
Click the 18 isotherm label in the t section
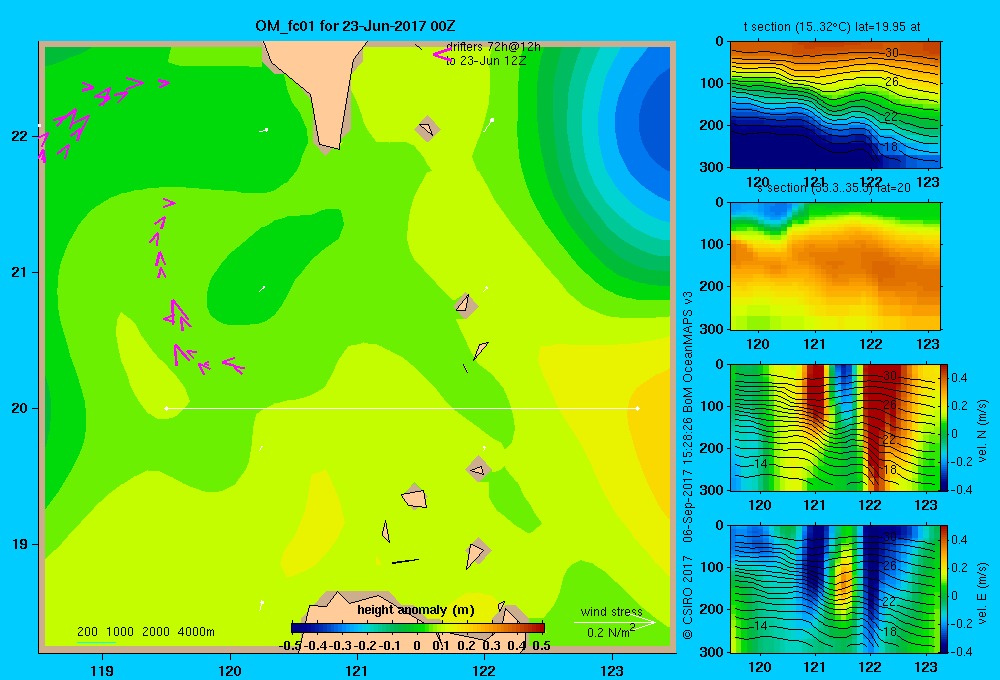892,147
